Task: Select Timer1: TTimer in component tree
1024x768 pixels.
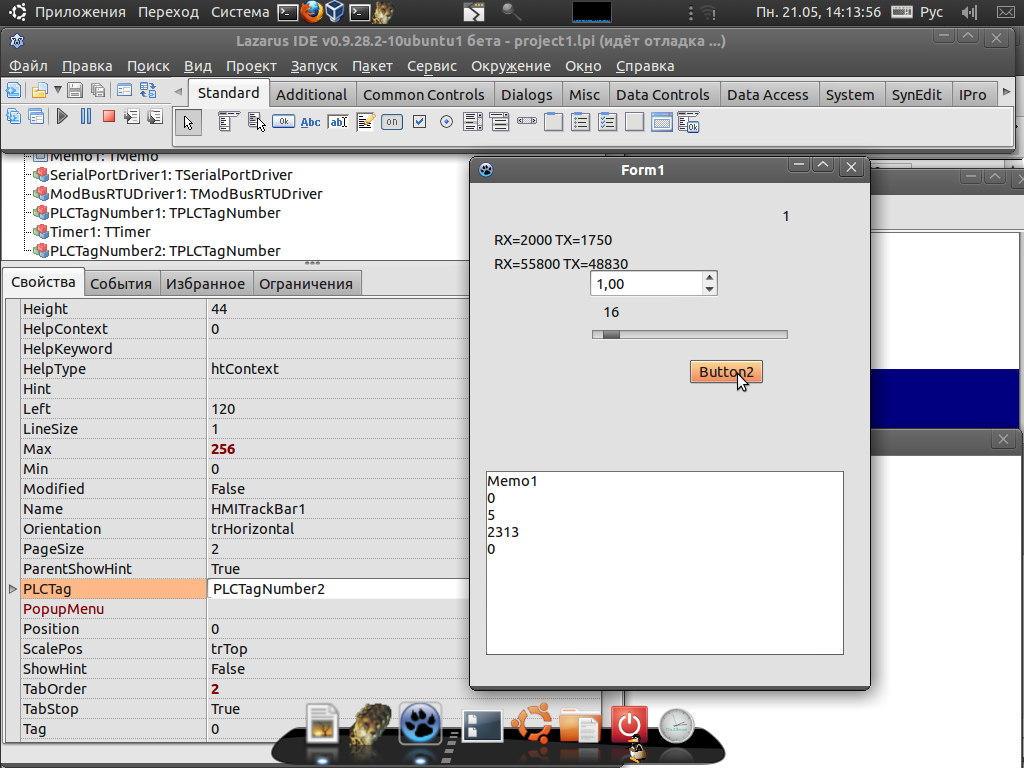Action: (100, 232)
